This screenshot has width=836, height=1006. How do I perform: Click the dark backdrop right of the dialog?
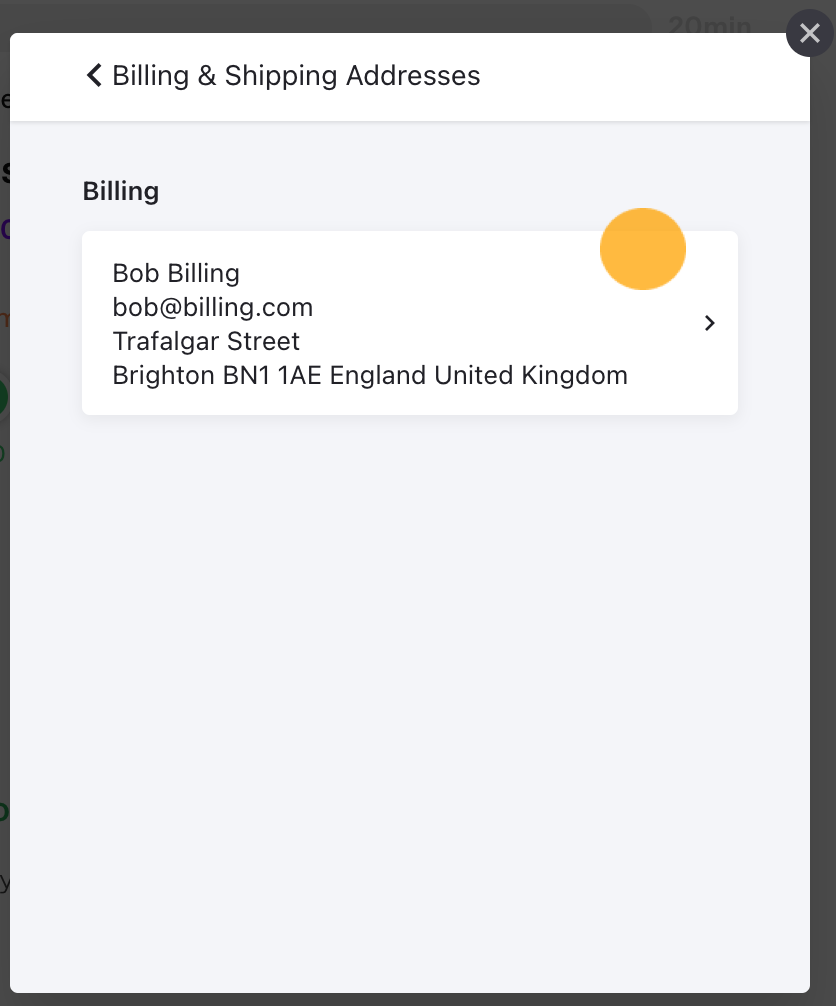pyautogui.click(x=823, y=513)
